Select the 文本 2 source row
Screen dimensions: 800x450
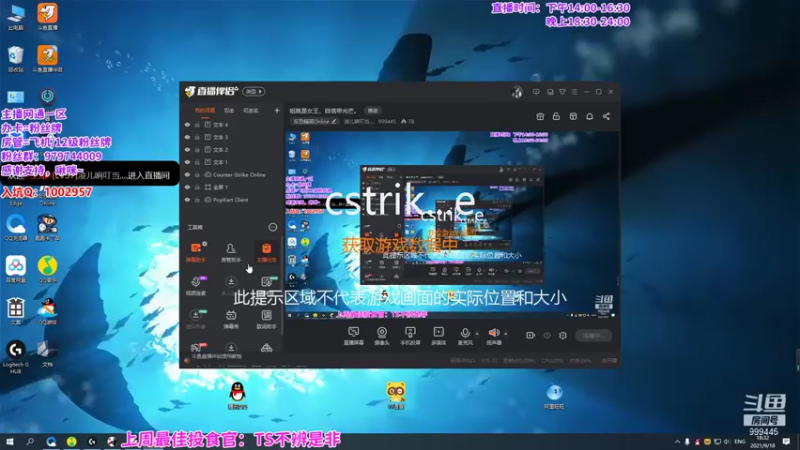[232, 149]
